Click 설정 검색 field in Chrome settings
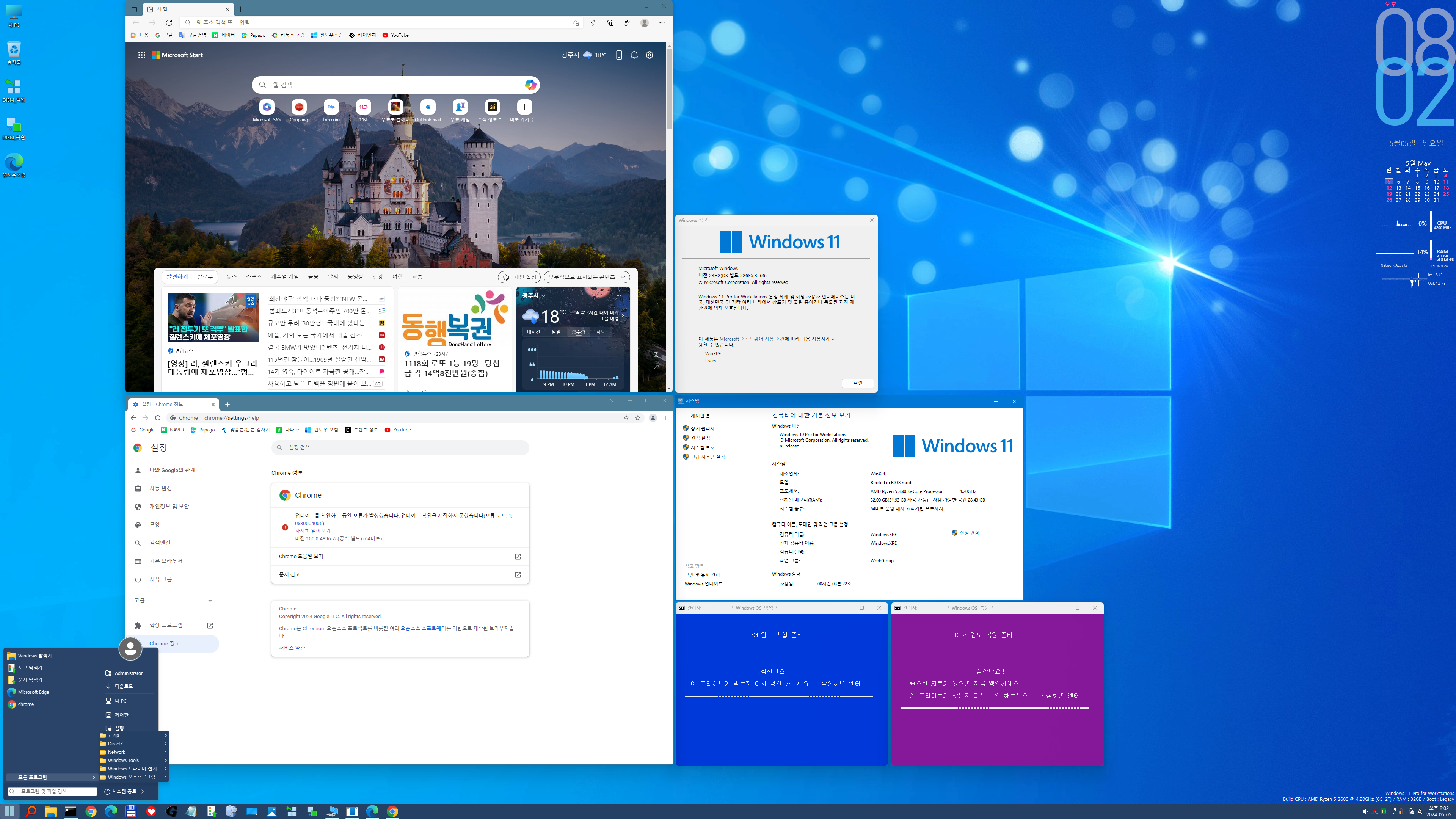 [400, 448]
